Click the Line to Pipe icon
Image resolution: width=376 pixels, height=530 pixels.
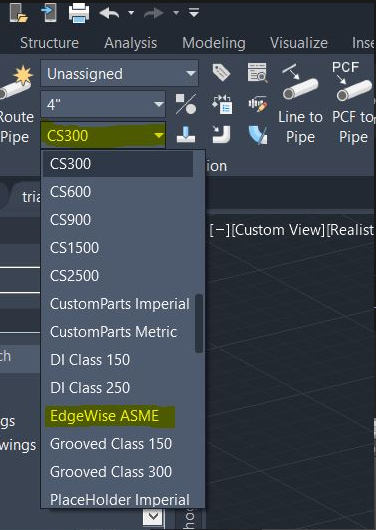coord(300,82)
